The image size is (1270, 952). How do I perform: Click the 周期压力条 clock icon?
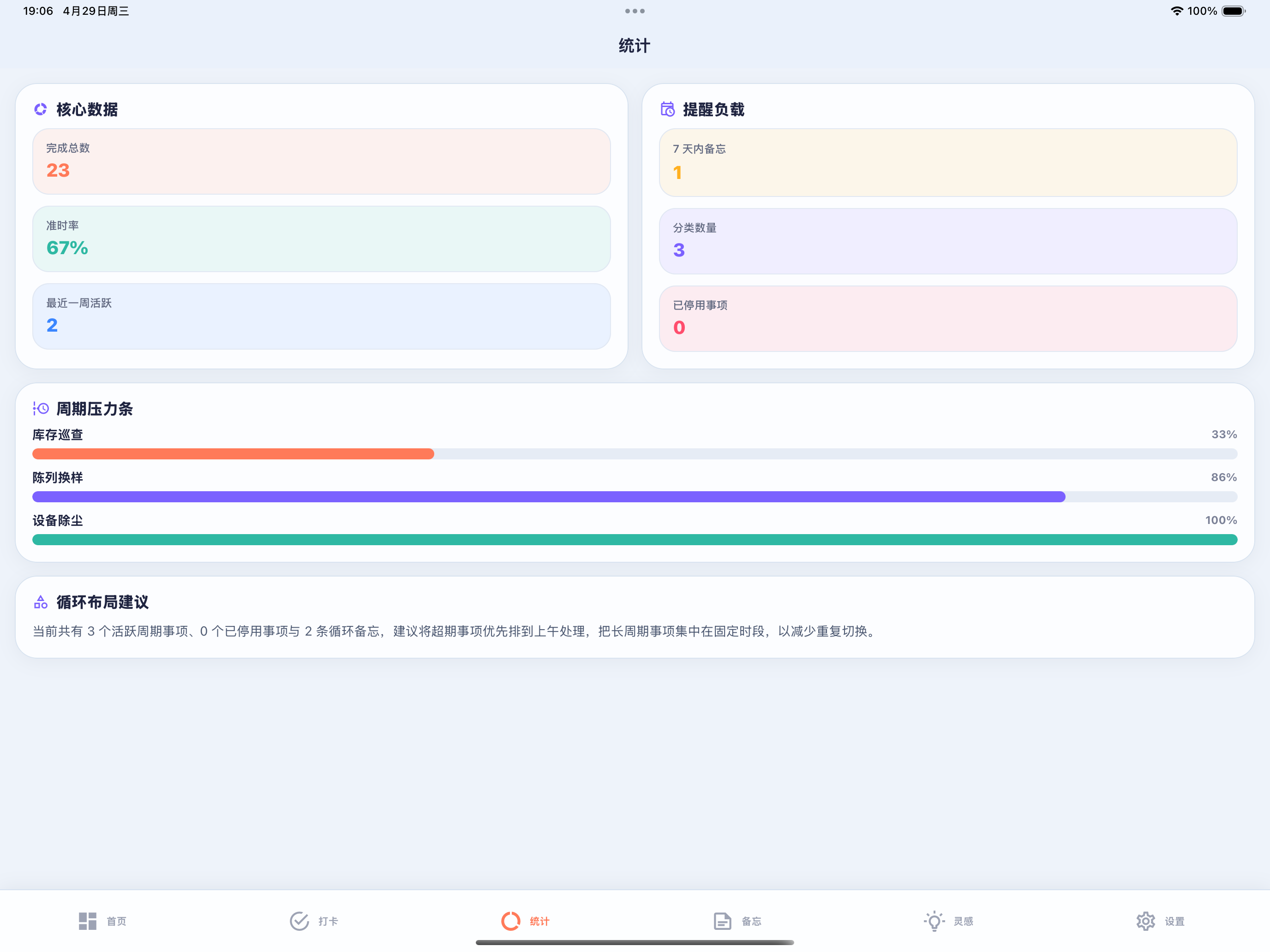[x=41, y=409]
